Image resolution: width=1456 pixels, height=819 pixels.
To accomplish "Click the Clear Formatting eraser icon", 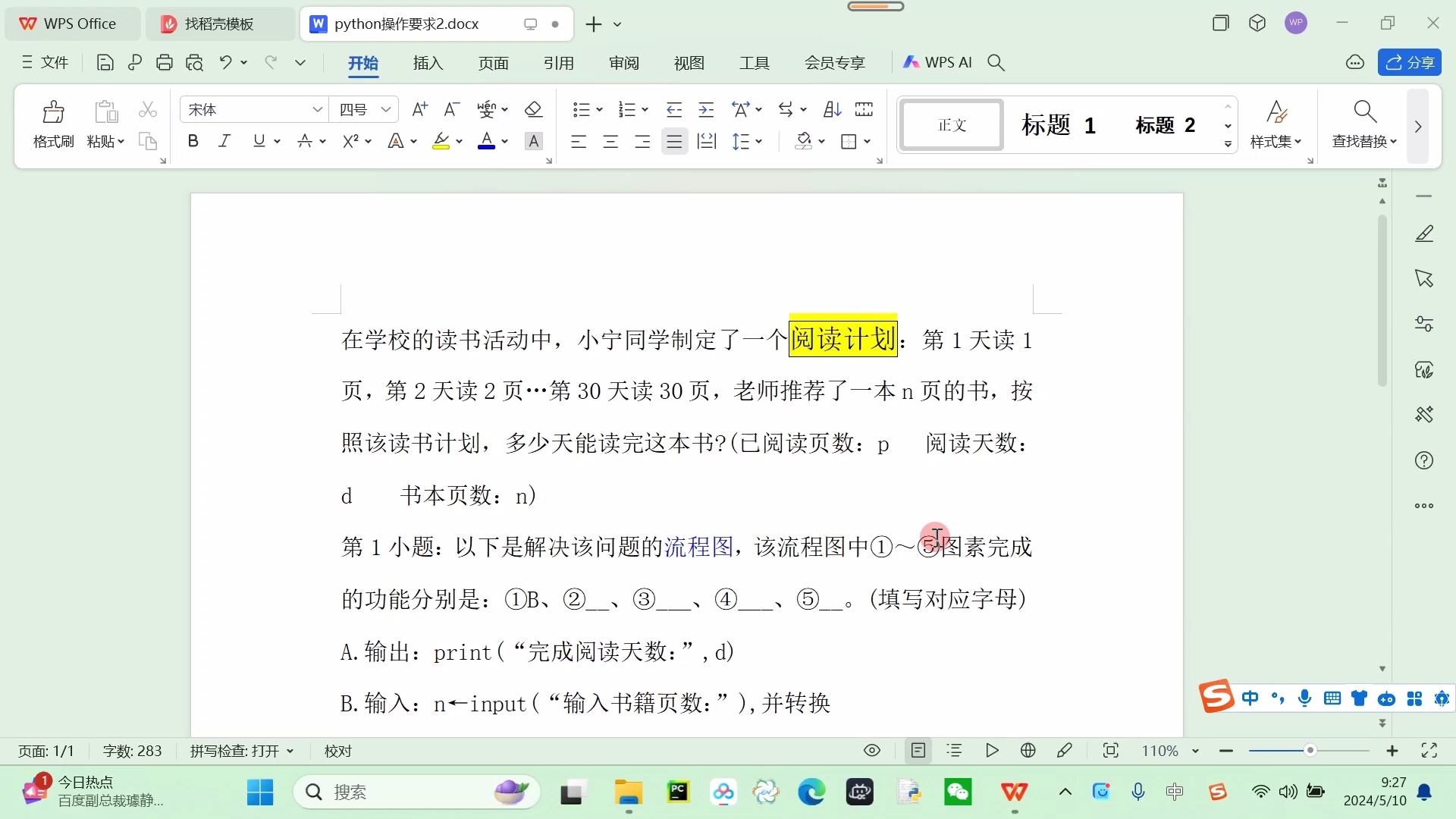I will point(534,109).
